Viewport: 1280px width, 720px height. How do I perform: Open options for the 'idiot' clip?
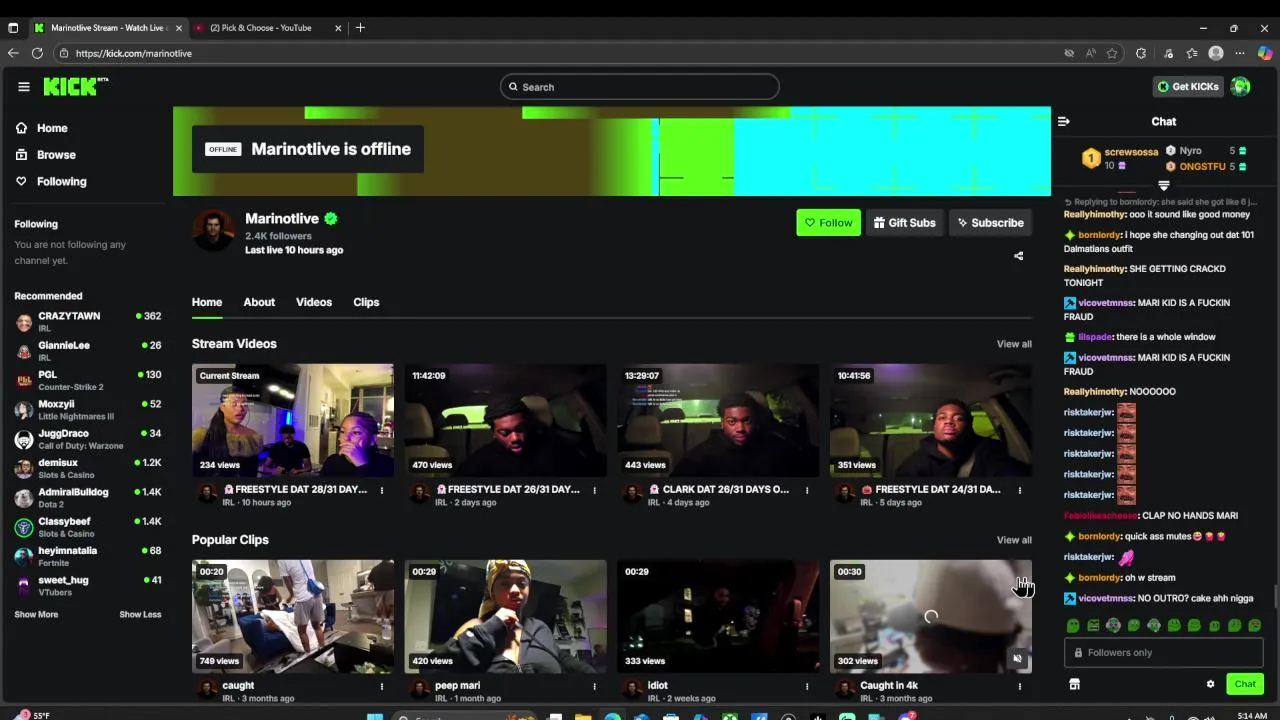coord(807,686)
